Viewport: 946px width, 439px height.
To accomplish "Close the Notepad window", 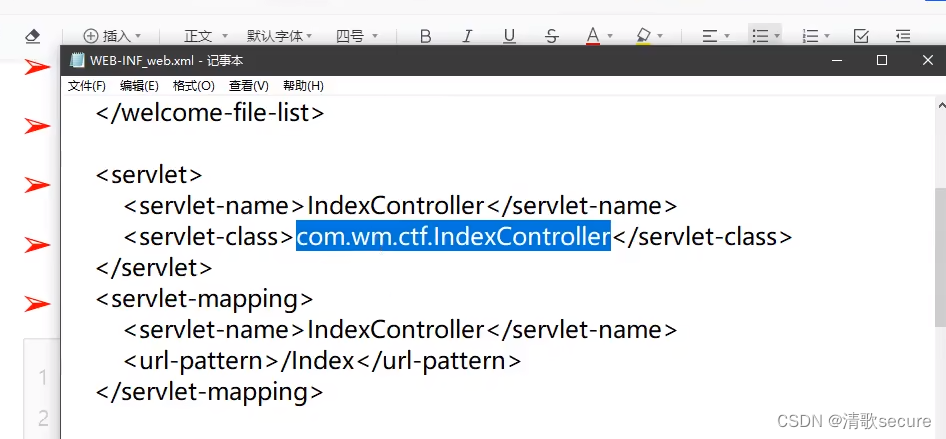I will click(x=928, y=60).
